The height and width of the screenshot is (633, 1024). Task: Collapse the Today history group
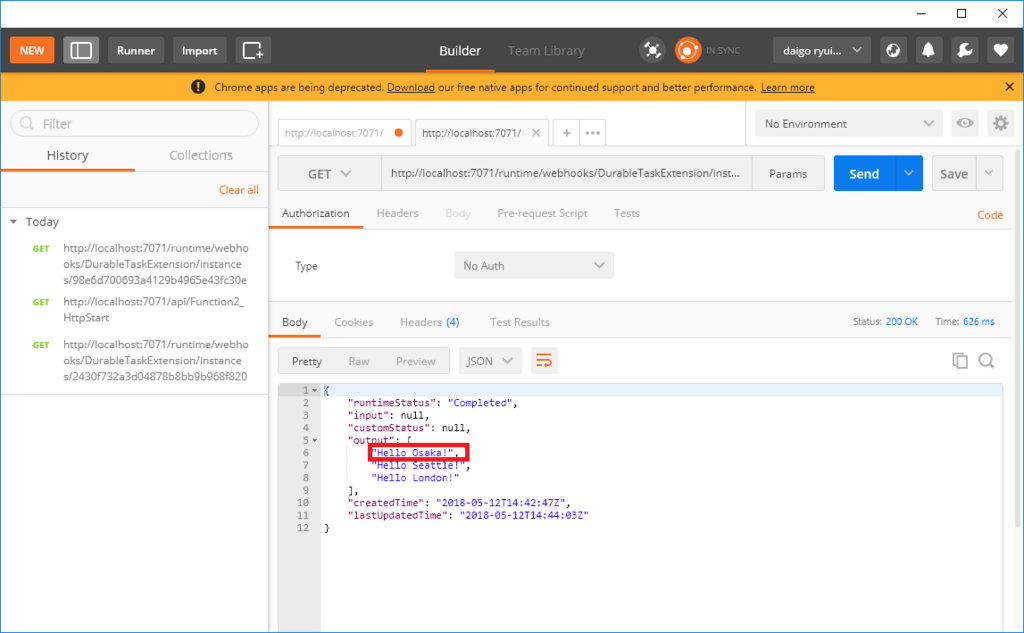point(13,222)
